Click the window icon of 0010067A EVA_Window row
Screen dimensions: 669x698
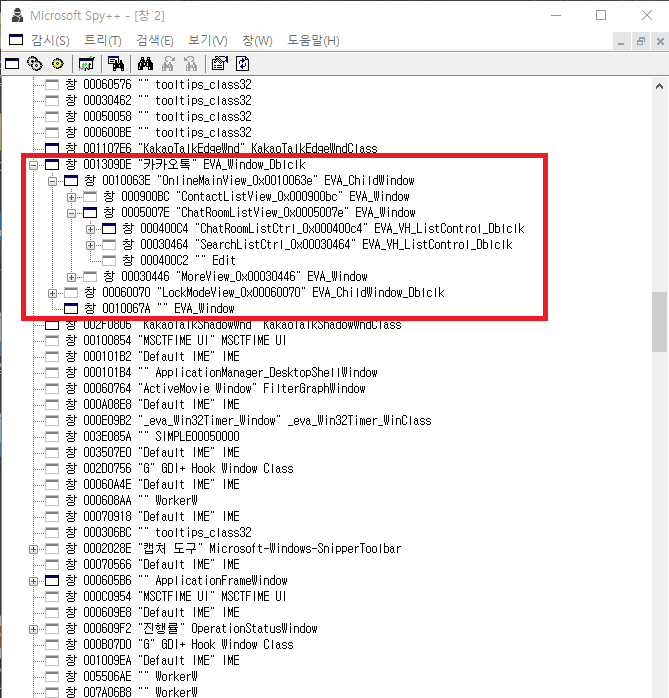pos(71,308)
